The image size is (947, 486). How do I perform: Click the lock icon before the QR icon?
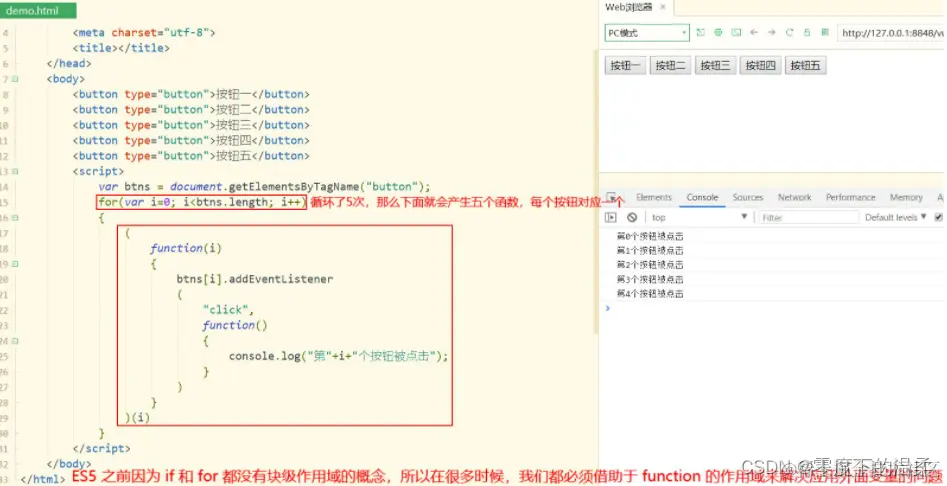click(807, 33)
